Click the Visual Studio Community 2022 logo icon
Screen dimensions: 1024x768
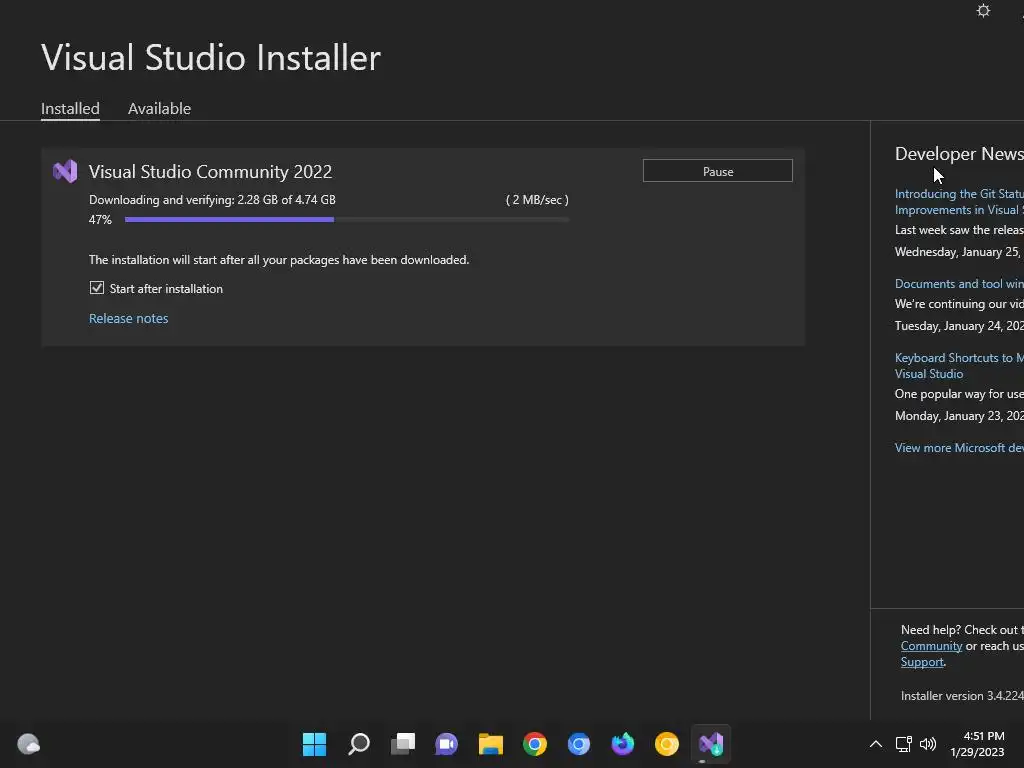point(65,172)
